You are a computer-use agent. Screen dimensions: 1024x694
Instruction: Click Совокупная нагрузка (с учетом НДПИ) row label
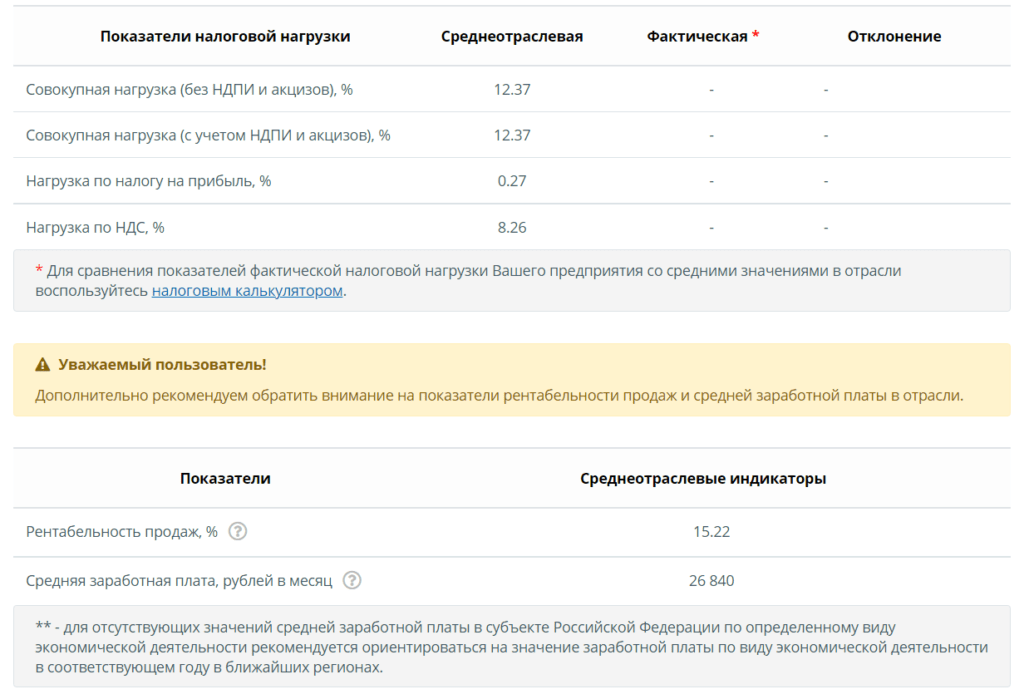click(208, 135)
